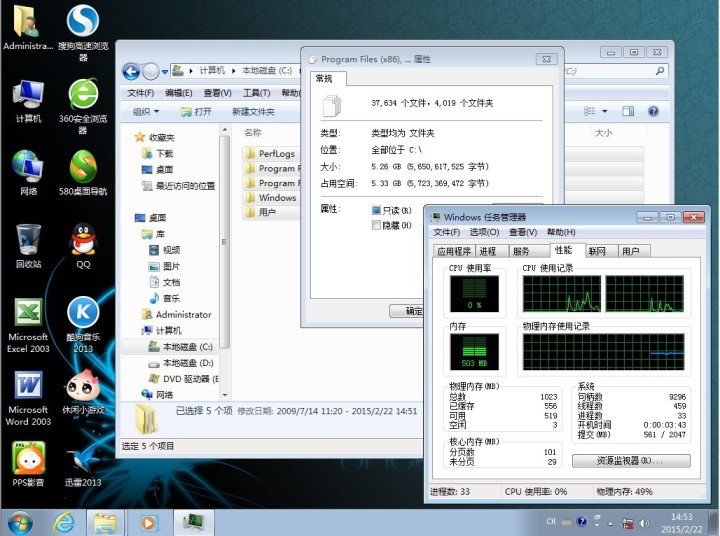
Task: Open the 组织 dropdown in Explorer toolbar
Action: (x=146, y=112)
